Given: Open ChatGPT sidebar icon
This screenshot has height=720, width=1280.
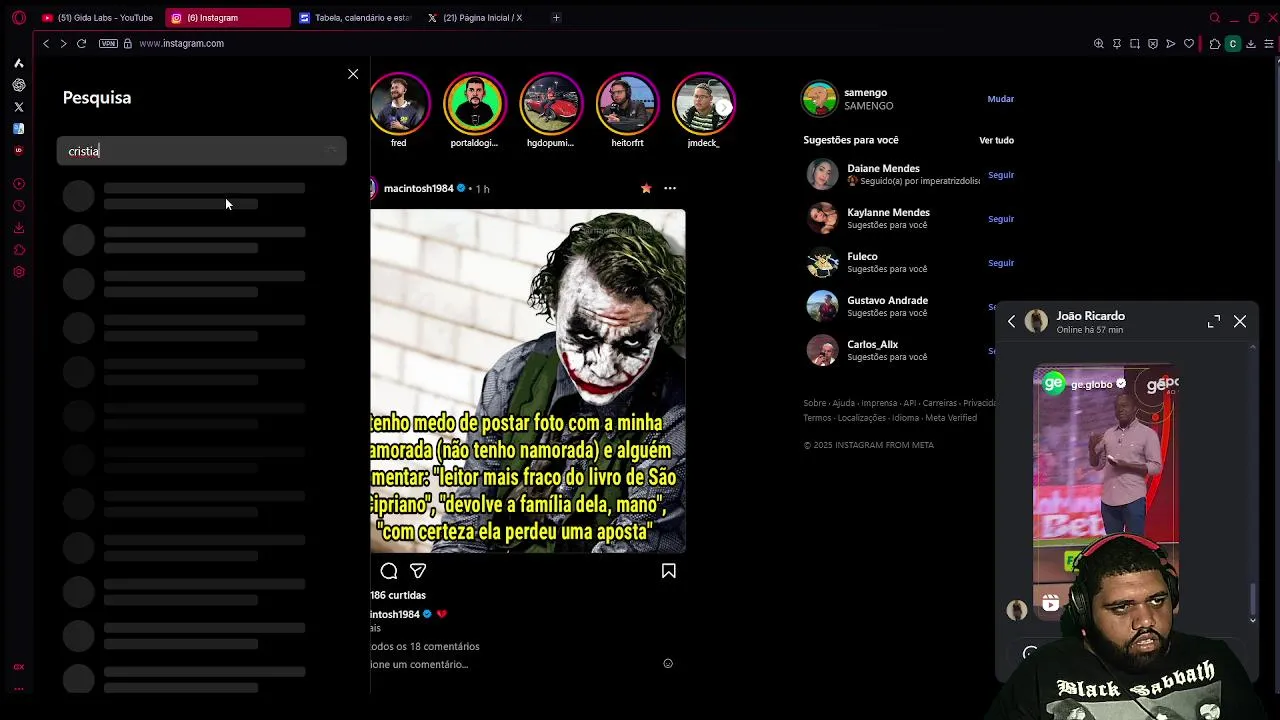Looking at the screenshot, I should click(18, 85).
